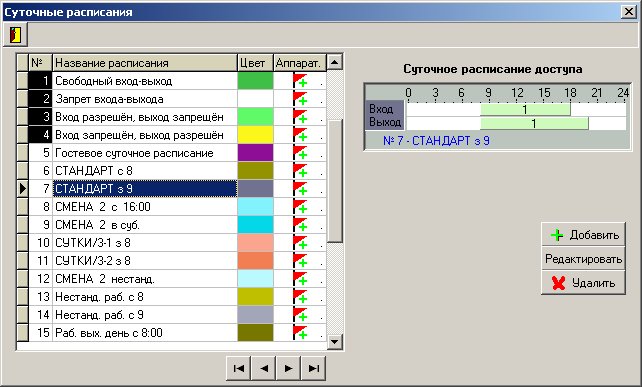Click hardware flag icon for СУТКИ/3-1 з 8
The width and height of the screenshot is (642, 387).
coord(301,243)
